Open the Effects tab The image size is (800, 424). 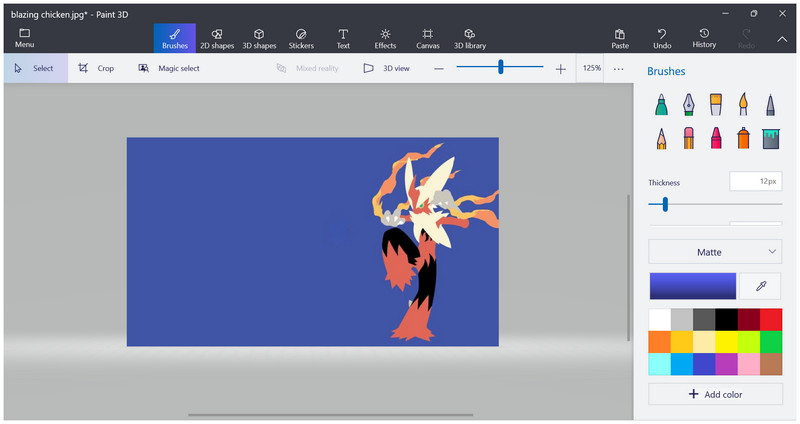(385, 38)
